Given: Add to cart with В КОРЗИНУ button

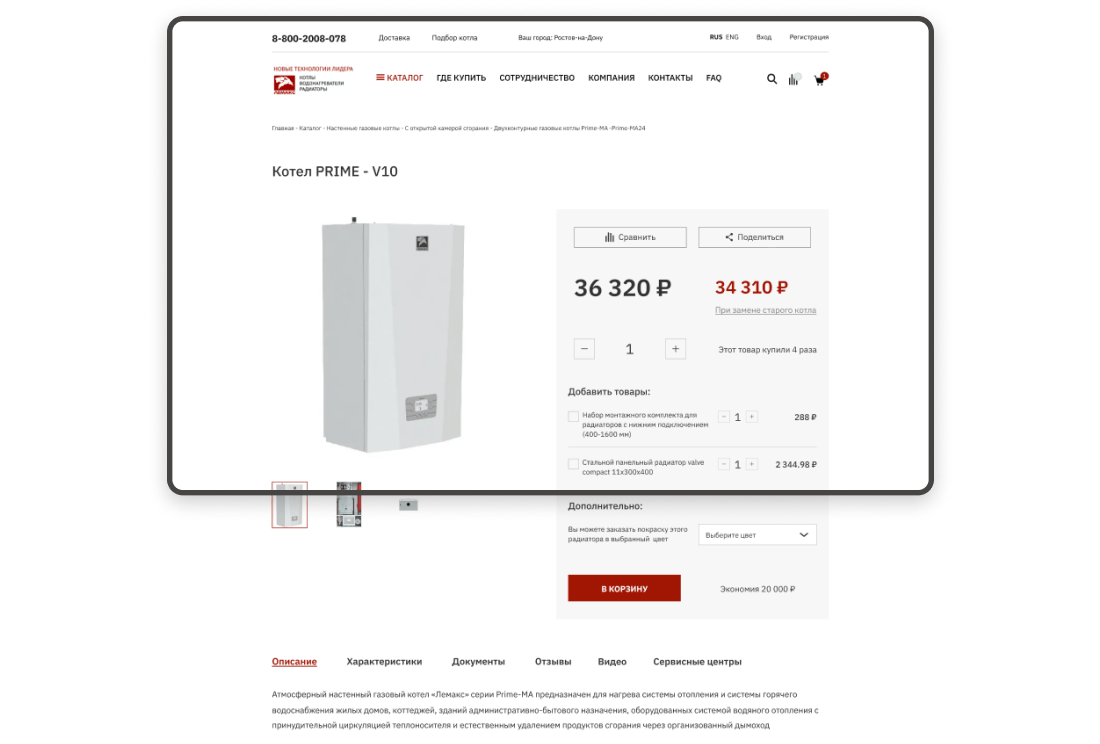Looking at the screenshot, I should point(624,588).
